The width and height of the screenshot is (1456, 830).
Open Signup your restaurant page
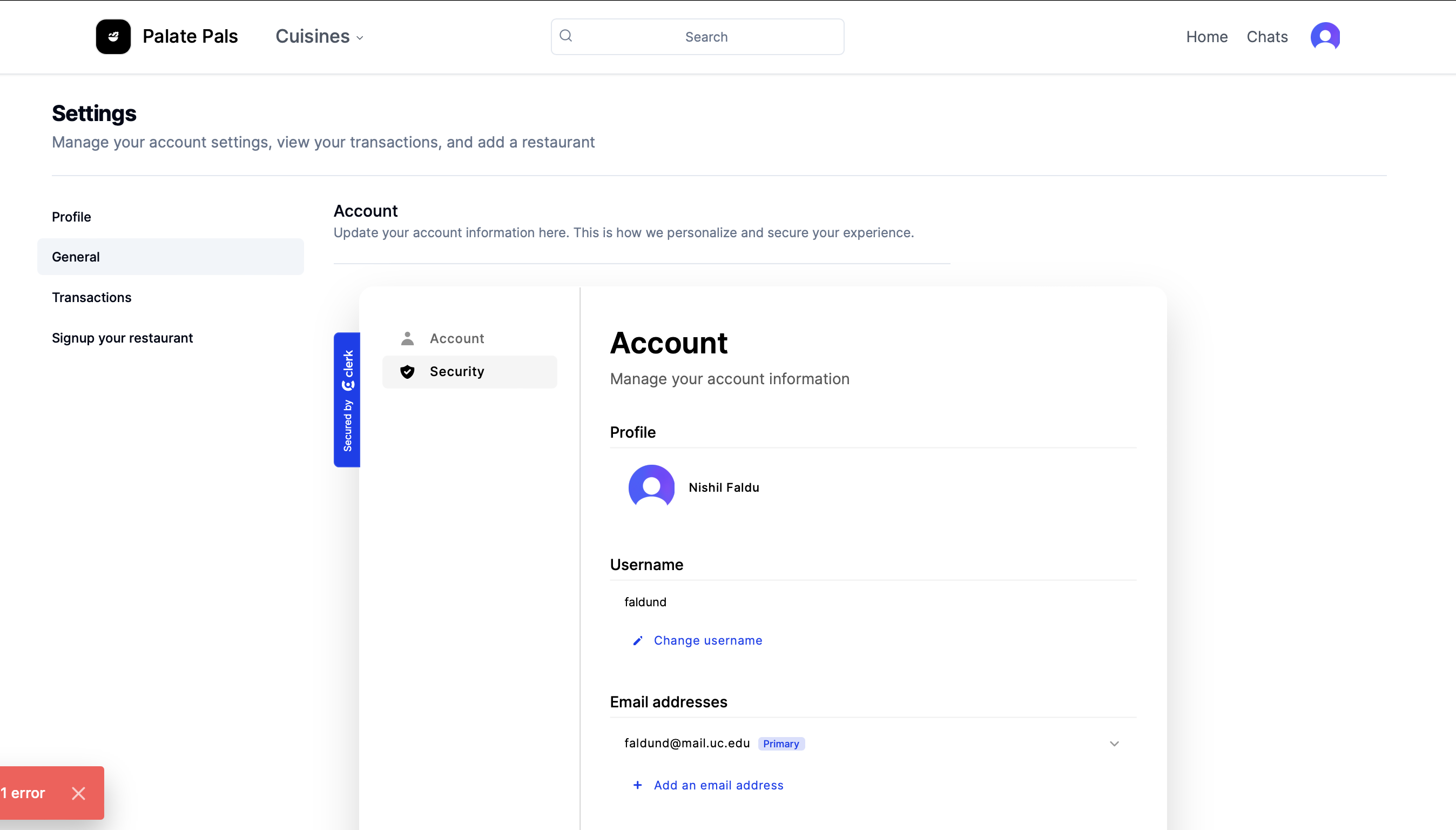(123, 338)
